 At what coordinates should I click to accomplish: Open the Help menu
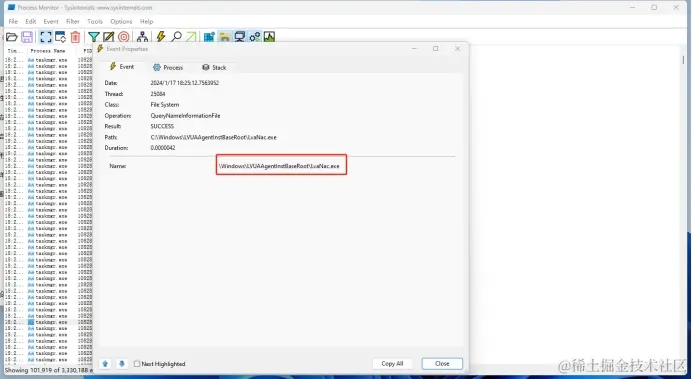[146, 21]
